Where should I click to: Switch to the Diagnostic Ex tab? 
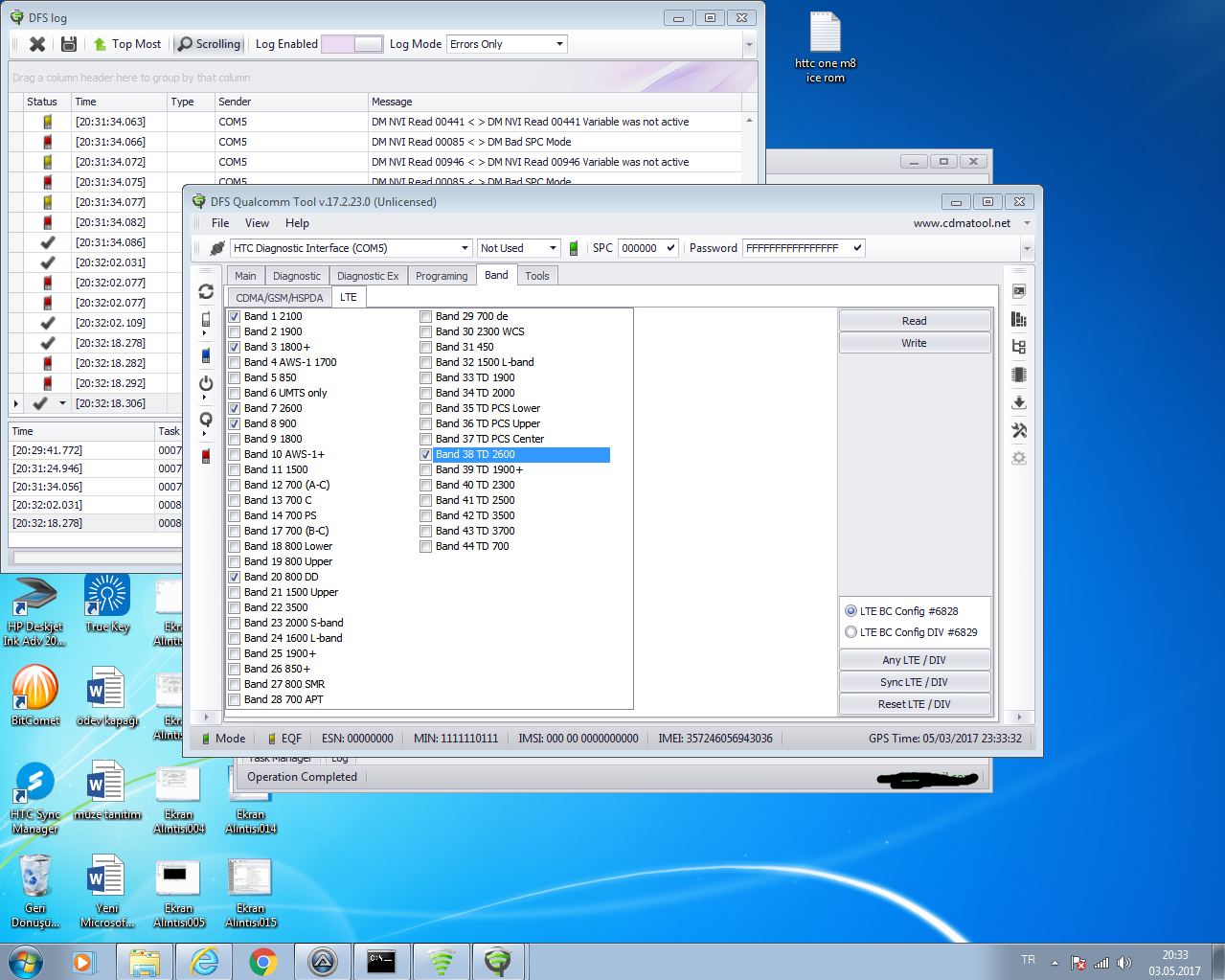pyautogui.click(x=368, y=276)
